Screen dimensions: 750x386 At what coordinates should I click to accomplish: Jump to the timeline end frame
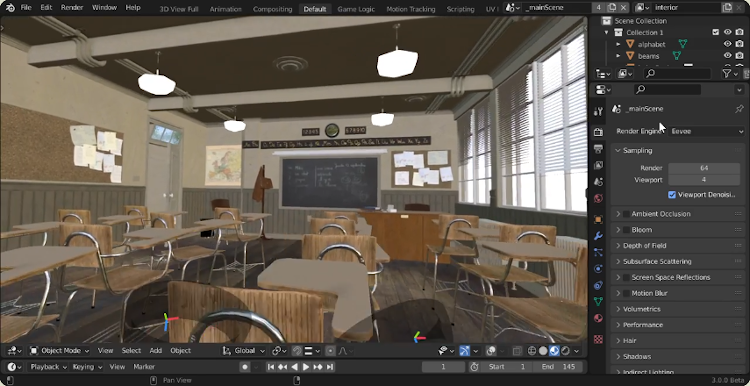tap(329, 367)
